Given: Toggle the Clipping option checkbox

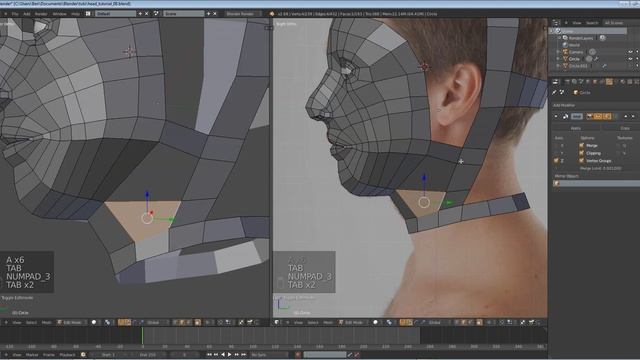Looking at the screenshot, I should pos(581,153).
